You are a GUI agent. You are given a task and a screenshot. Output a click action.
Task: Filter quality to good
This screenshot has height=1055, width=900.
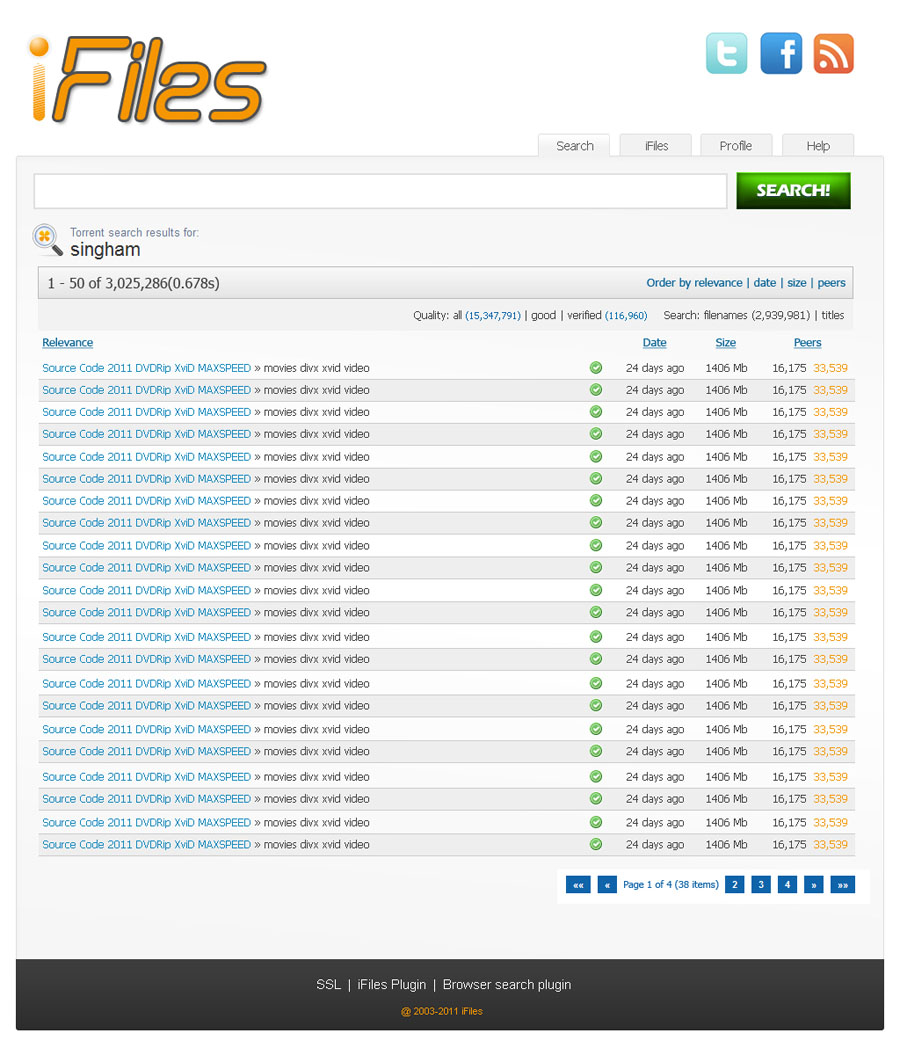543,315
